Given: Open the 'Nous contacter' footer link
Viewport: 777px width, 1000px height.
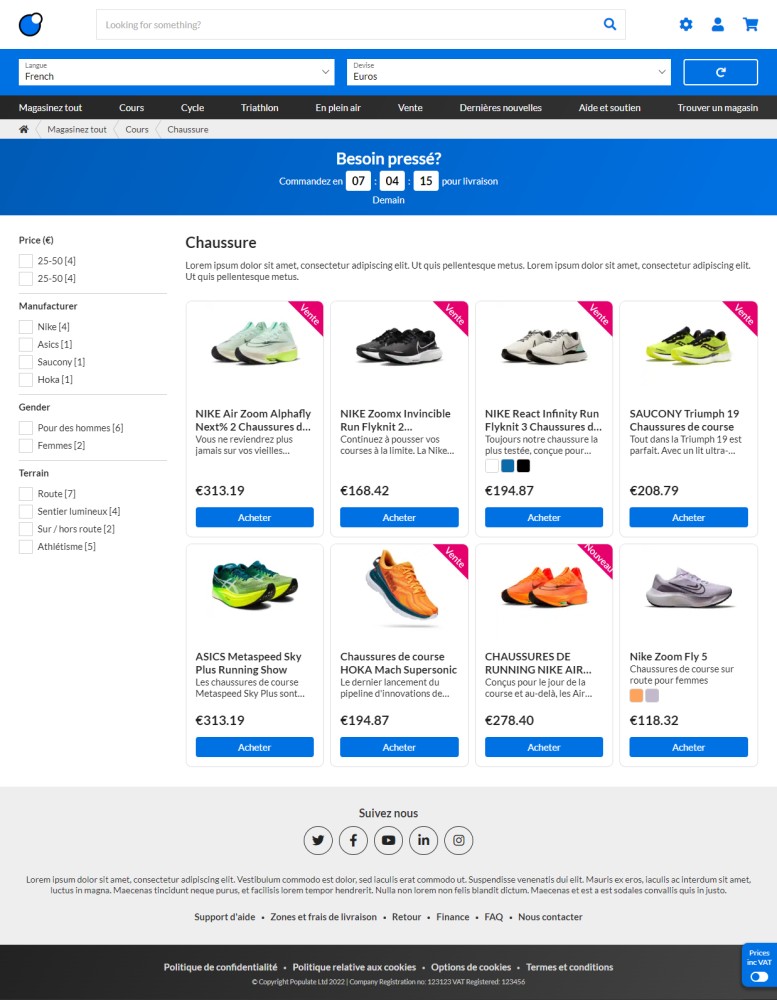Looking at the screenshot, I should (x=550, y=916).
